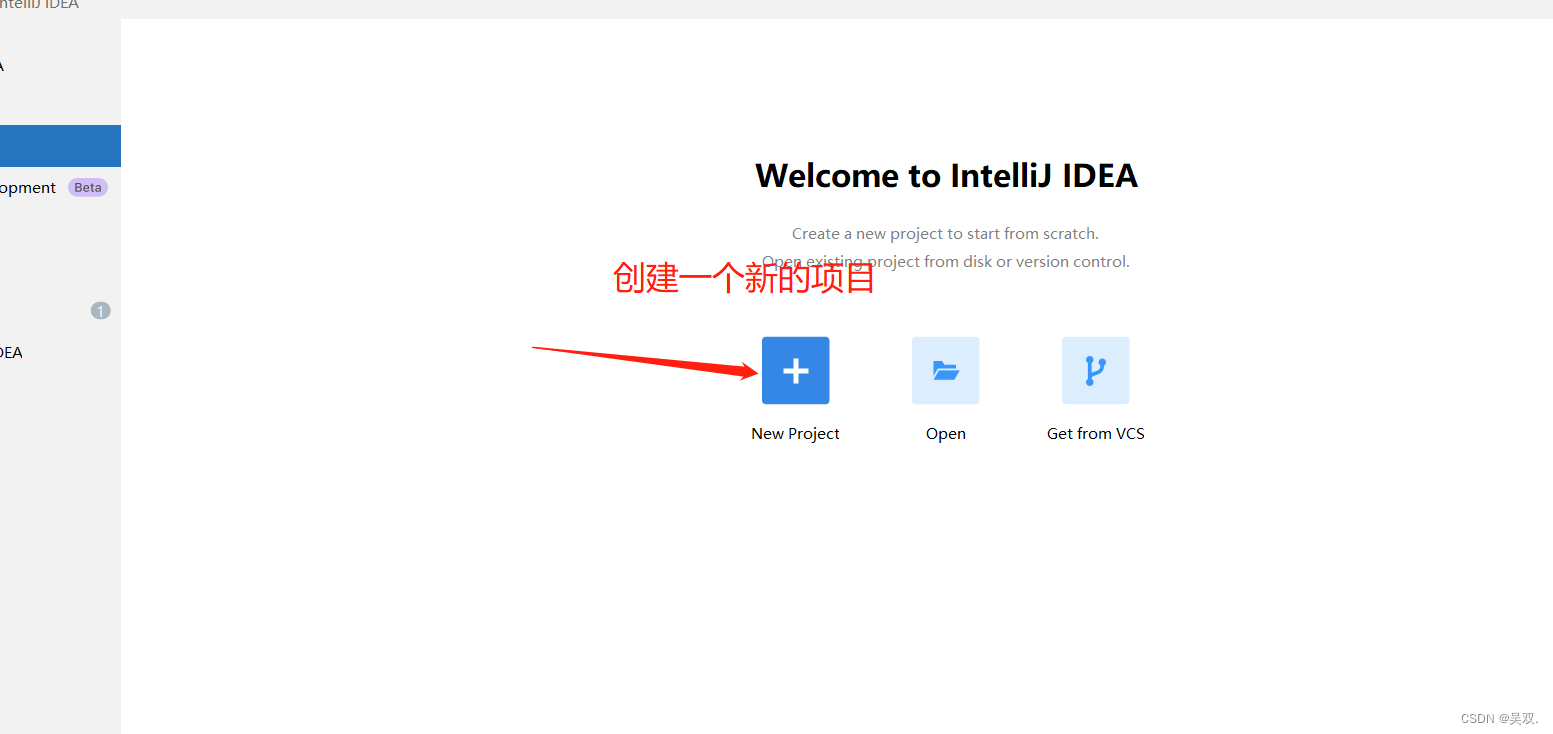Open the Remote Development Beta sidebar item
Viewport: 1553px width, 734px height.
coord(60,188)
